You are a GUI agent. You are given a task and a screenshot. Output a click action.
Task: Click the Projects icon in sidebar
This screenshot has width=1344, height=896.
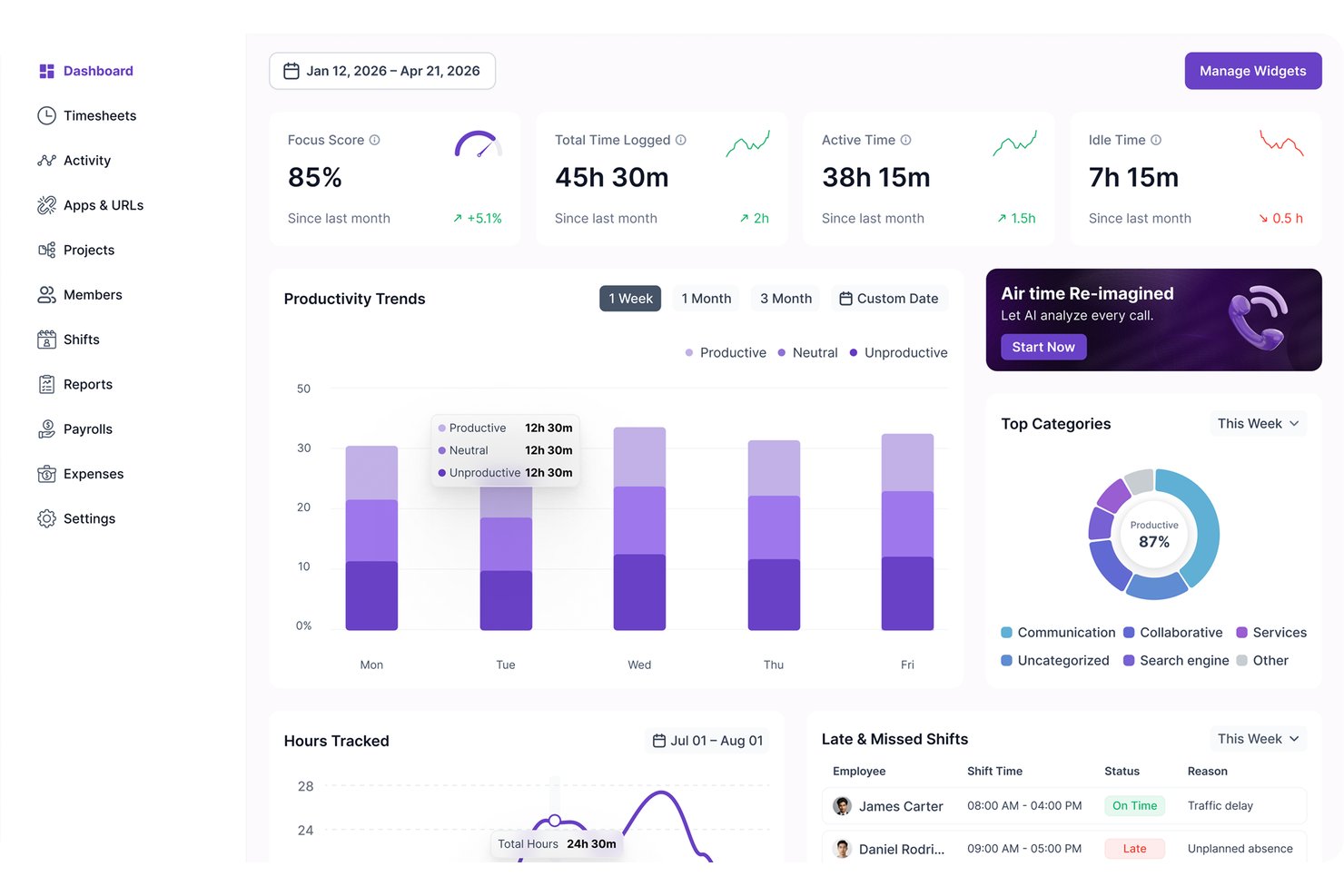tap(46, 250)
